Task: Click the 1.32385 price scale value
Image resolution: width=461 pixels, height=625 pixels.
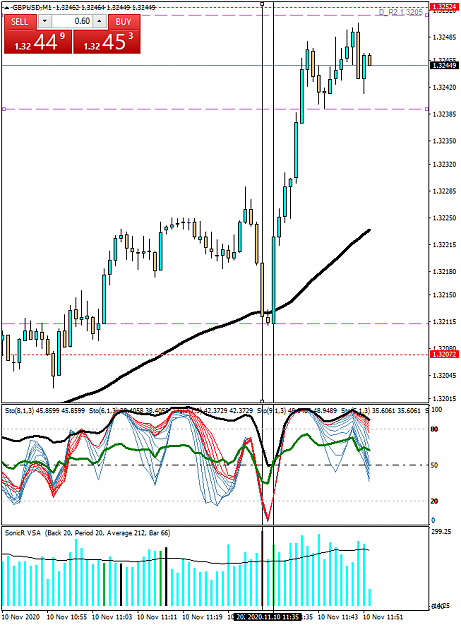Action: [444, 114]
